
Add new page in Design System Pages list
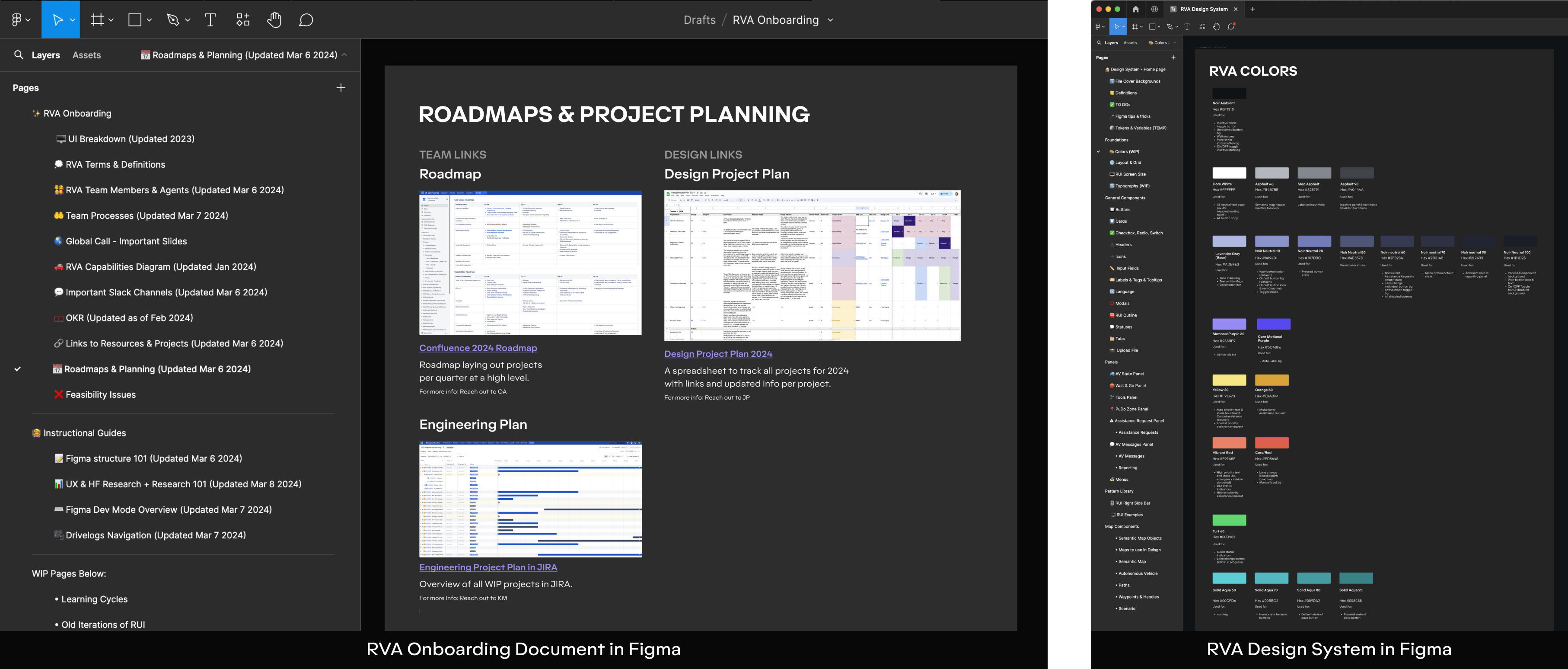(1173, 58)
